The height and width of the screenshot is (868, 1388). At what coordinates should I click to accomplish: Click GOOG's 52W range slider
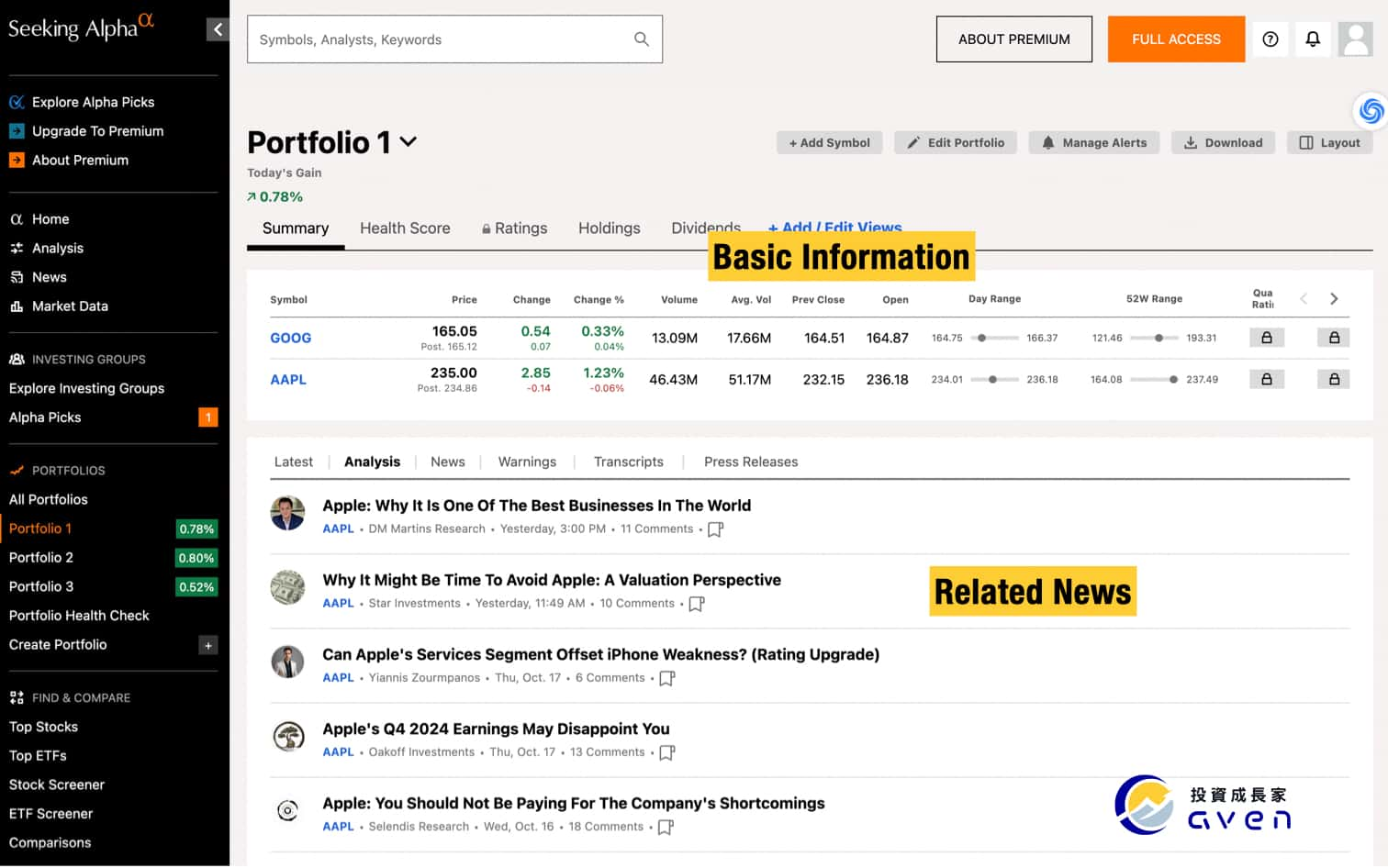coord(1154,338)
